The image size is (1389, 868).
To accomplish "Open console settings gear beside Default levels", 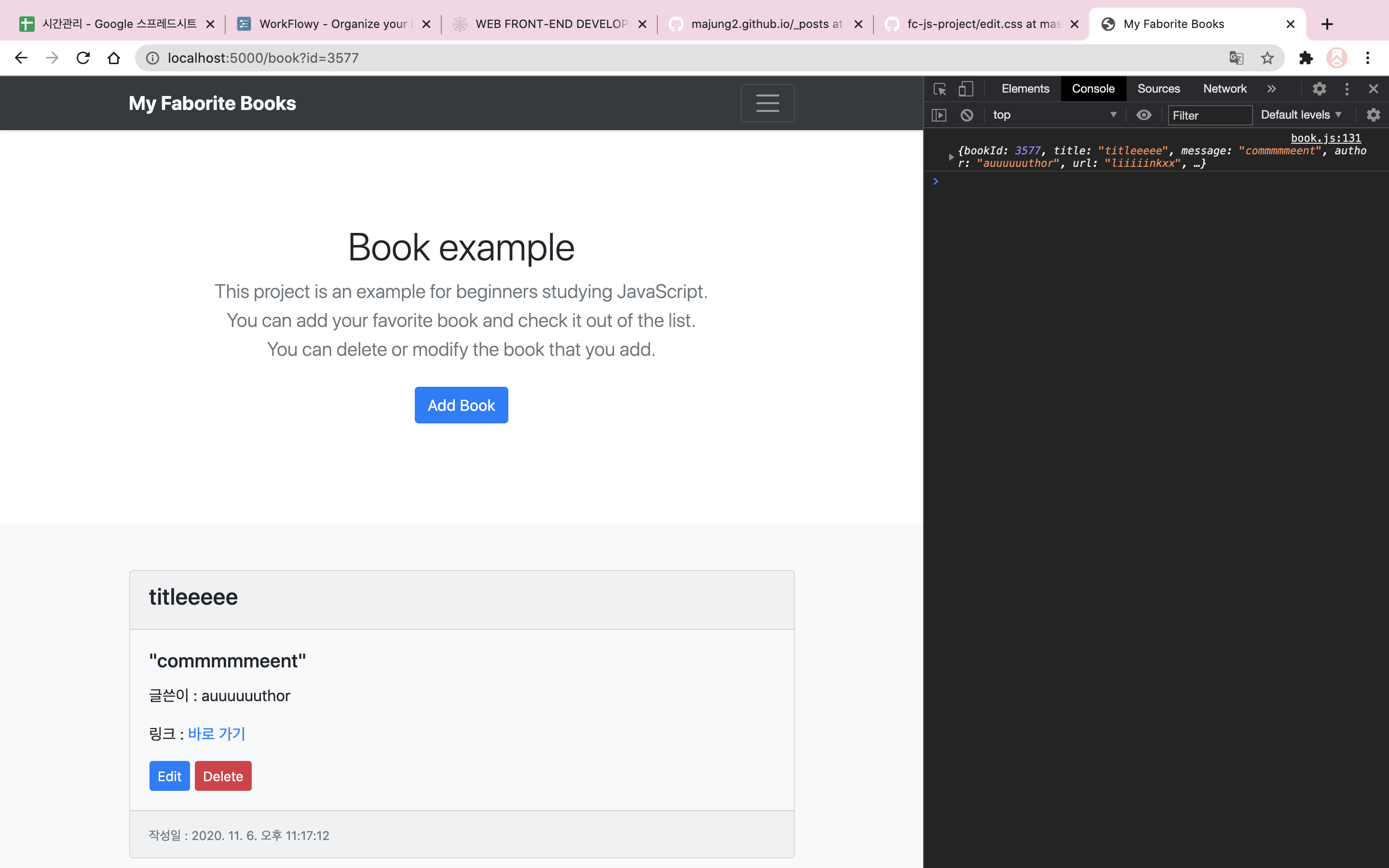I will tap(1373, 115).
